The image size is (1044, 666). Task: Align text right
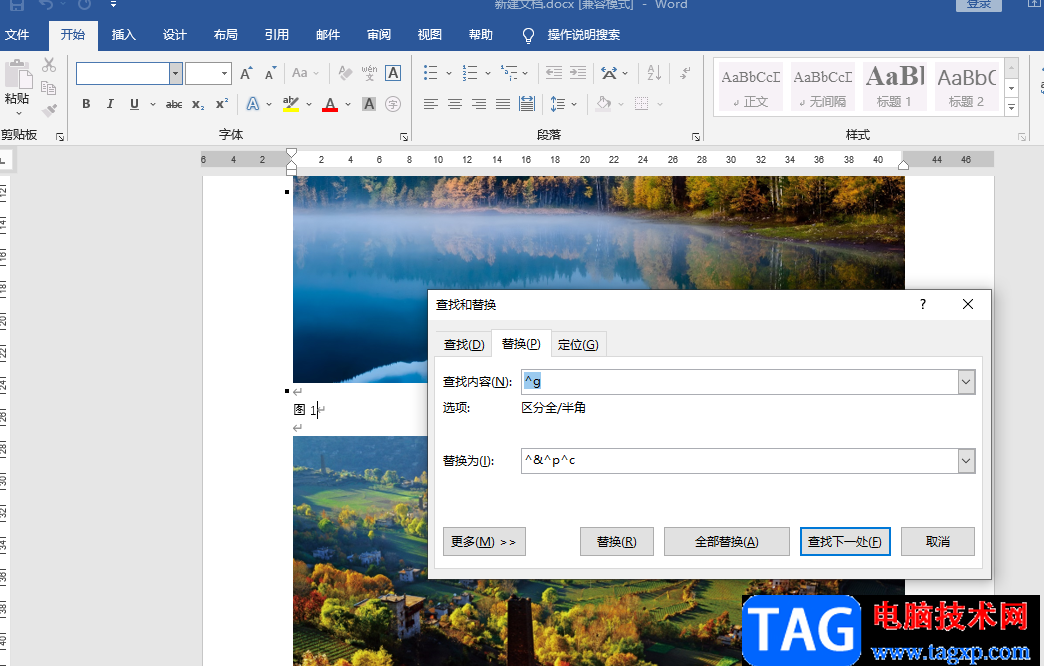[479, 104]
